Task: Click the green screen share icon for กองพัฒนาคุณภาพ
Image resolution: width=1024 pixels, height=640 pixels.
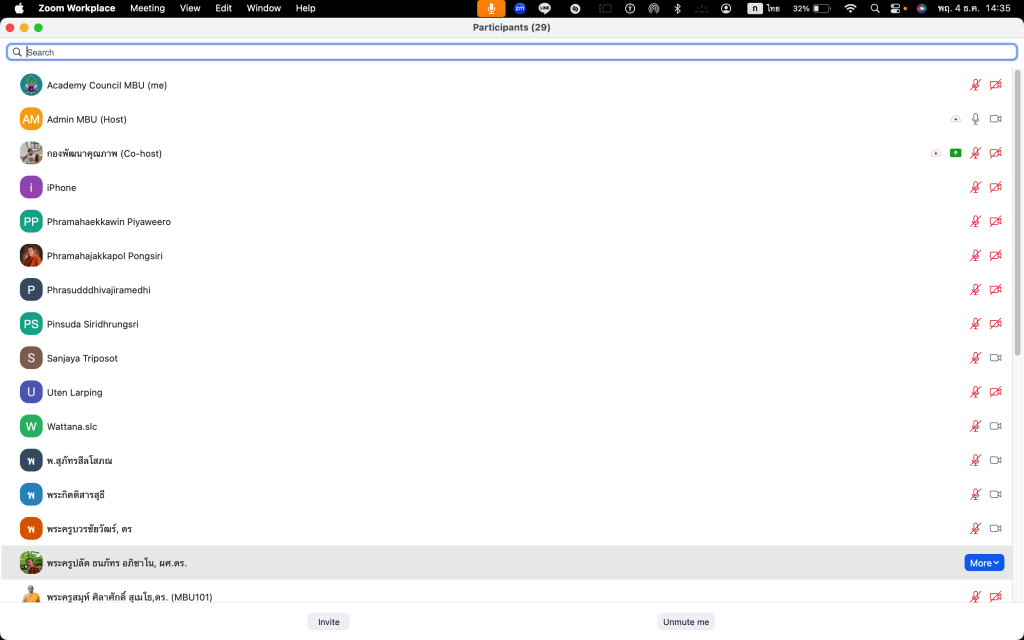Action: (x=955, y=153)
